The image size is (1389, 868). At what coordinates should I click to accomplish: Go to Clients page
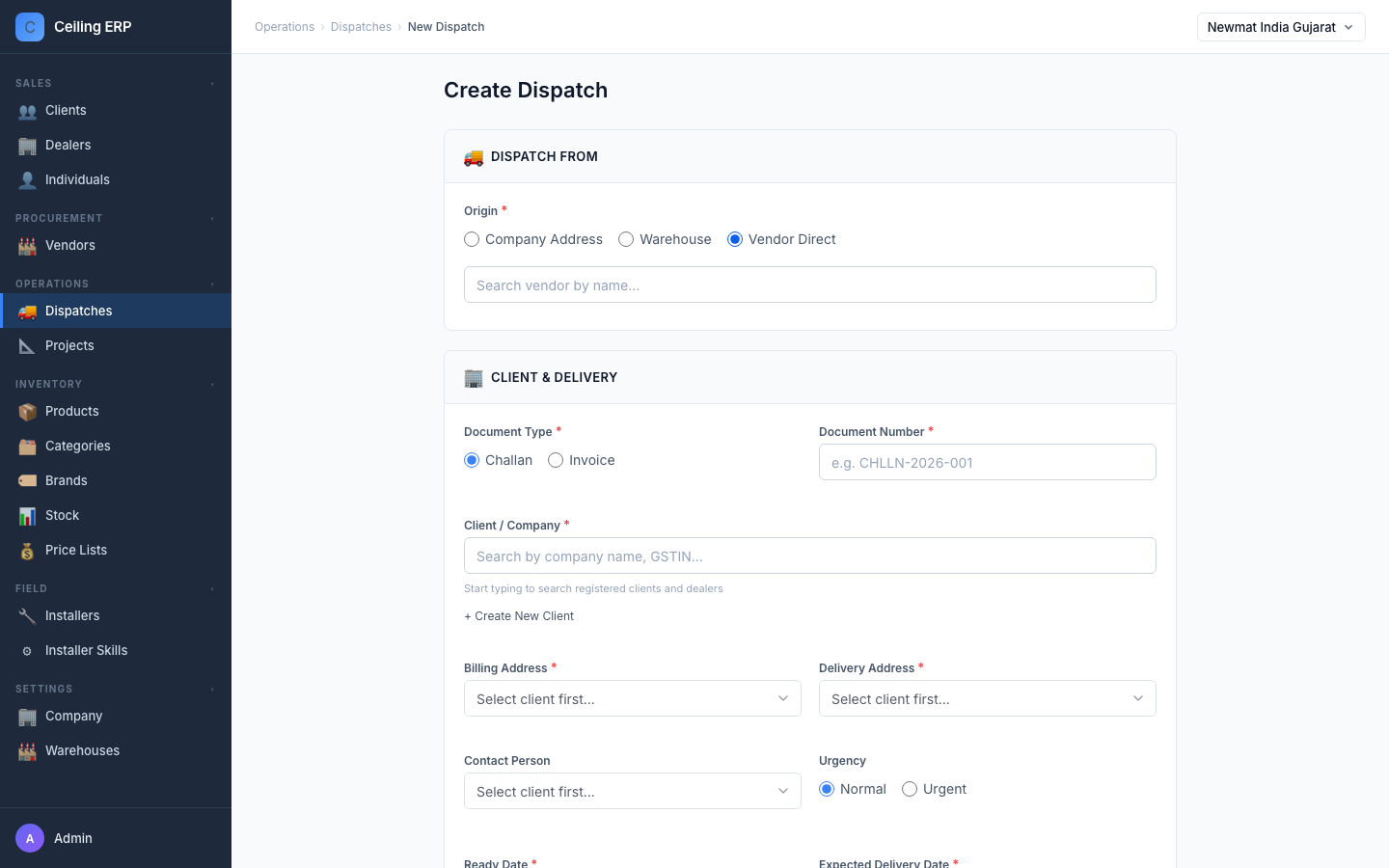click(116, 110)
